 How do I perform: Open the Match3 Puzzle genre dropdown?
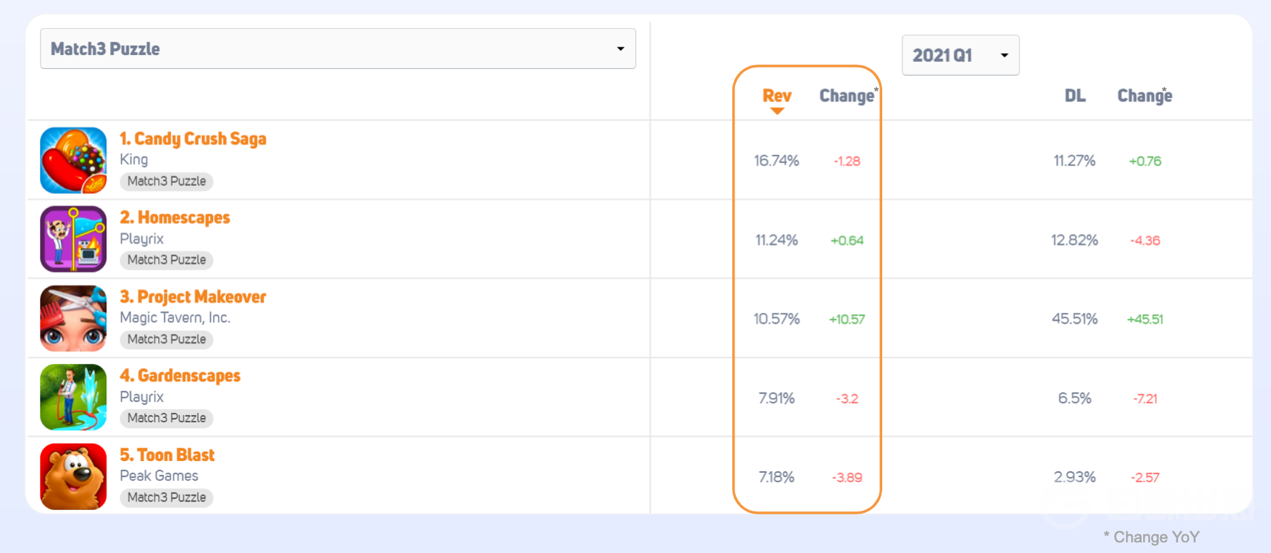point(338,49)
